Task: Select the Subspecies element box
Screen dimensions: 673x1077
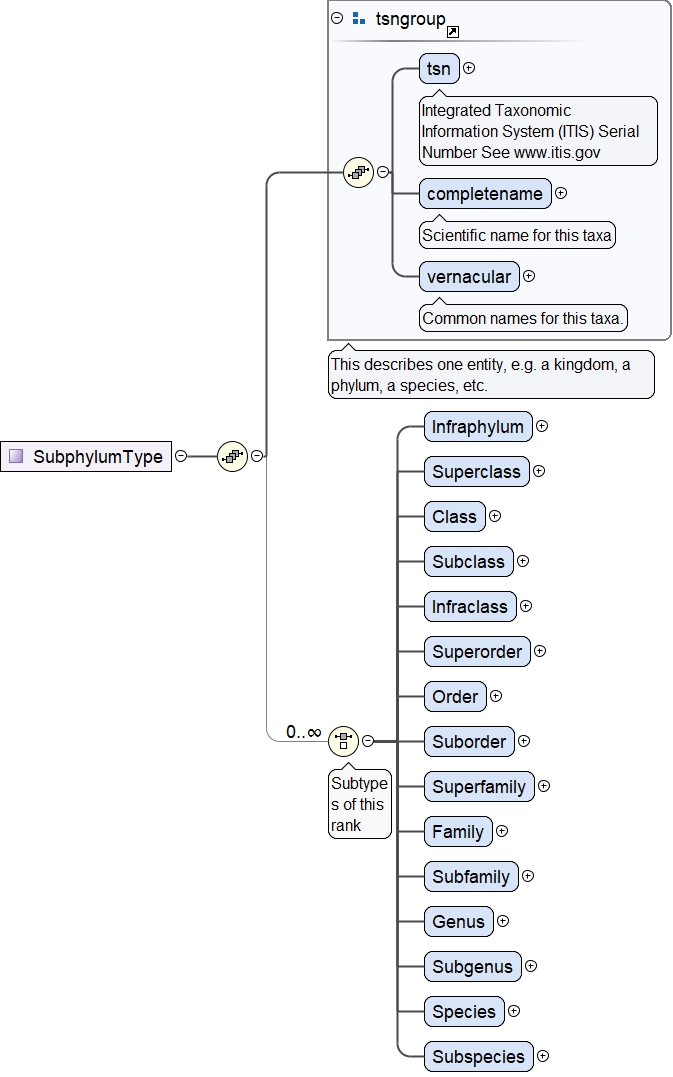Action: click(479, 1057)
